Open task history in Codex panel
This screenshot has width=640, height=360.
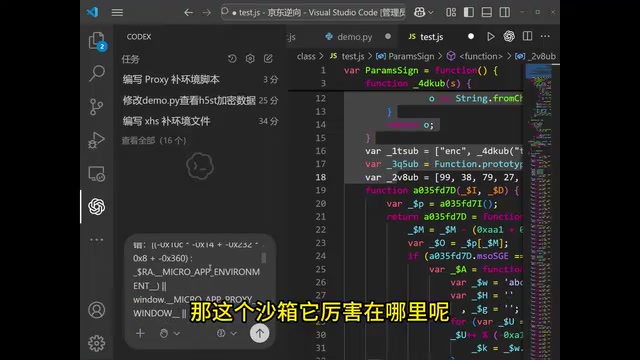pyautogui.click(x=232, y=59)
